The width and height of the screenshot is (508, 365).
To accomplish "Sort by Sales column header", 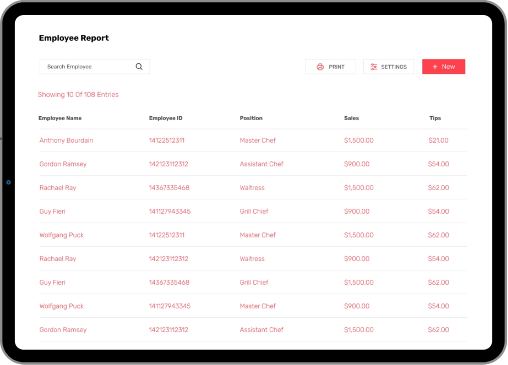I will 351,118.
